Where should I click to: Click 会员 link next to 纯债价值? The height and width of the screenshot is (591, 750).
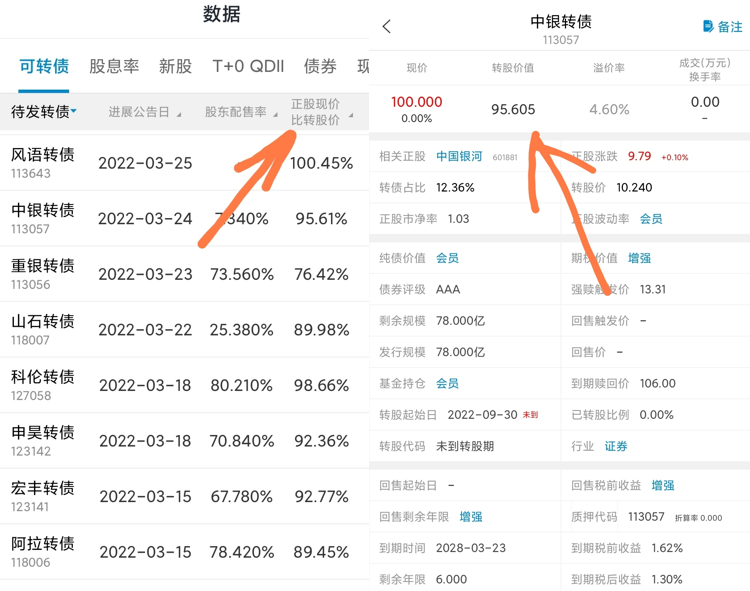447,258
